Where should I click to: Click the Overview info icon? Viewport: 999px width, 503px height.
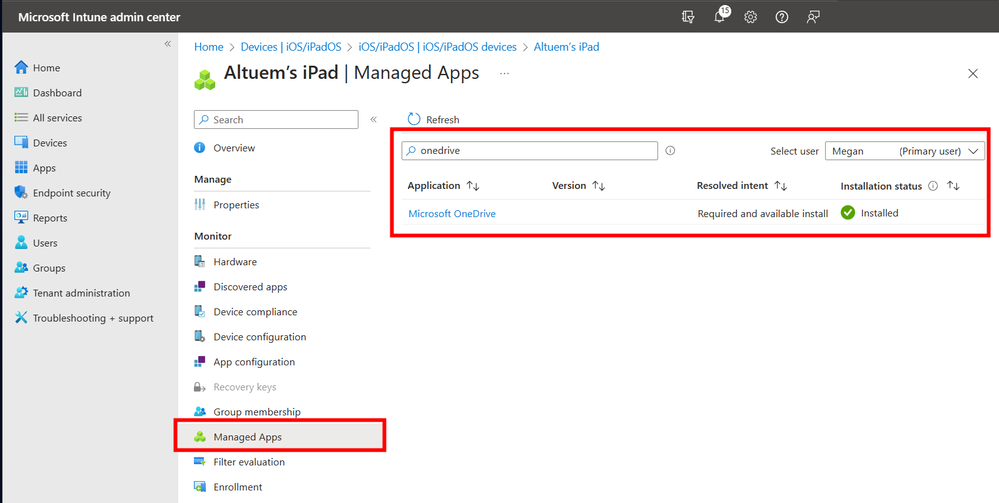tap(199, 147)
